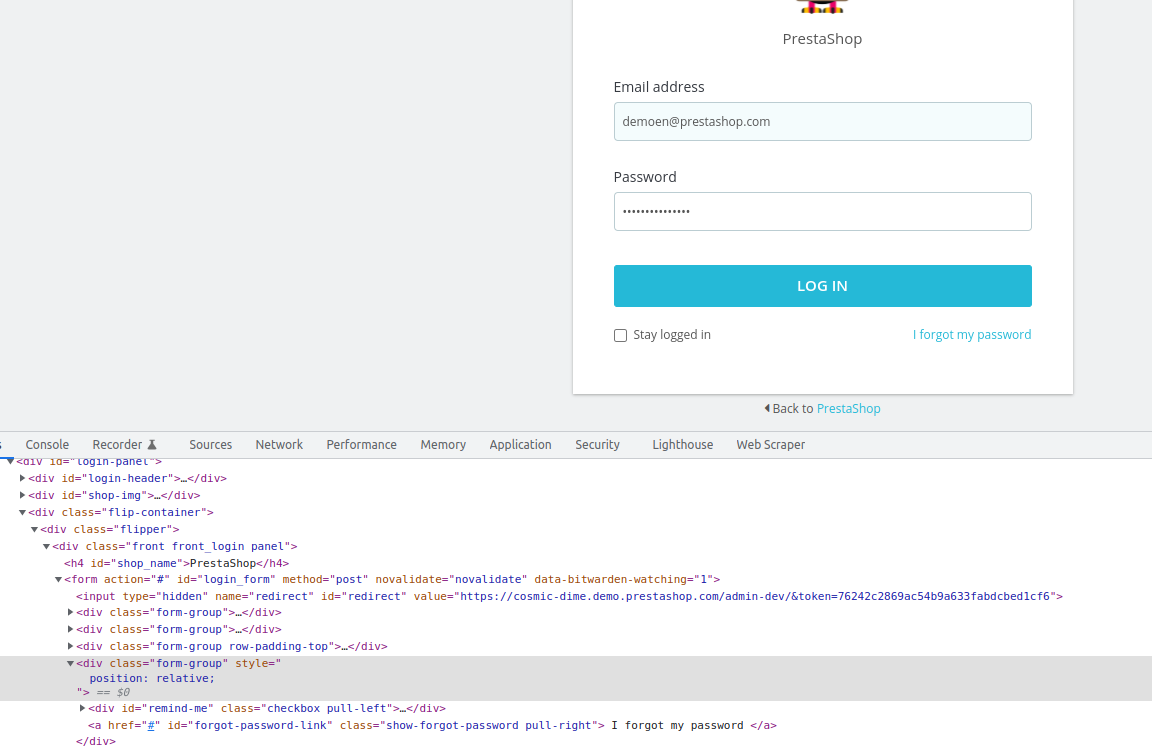The image size is (1152, 749).
Task: Click the back arrow icon before 'Back to'
Action: click(x=767, y=408)
